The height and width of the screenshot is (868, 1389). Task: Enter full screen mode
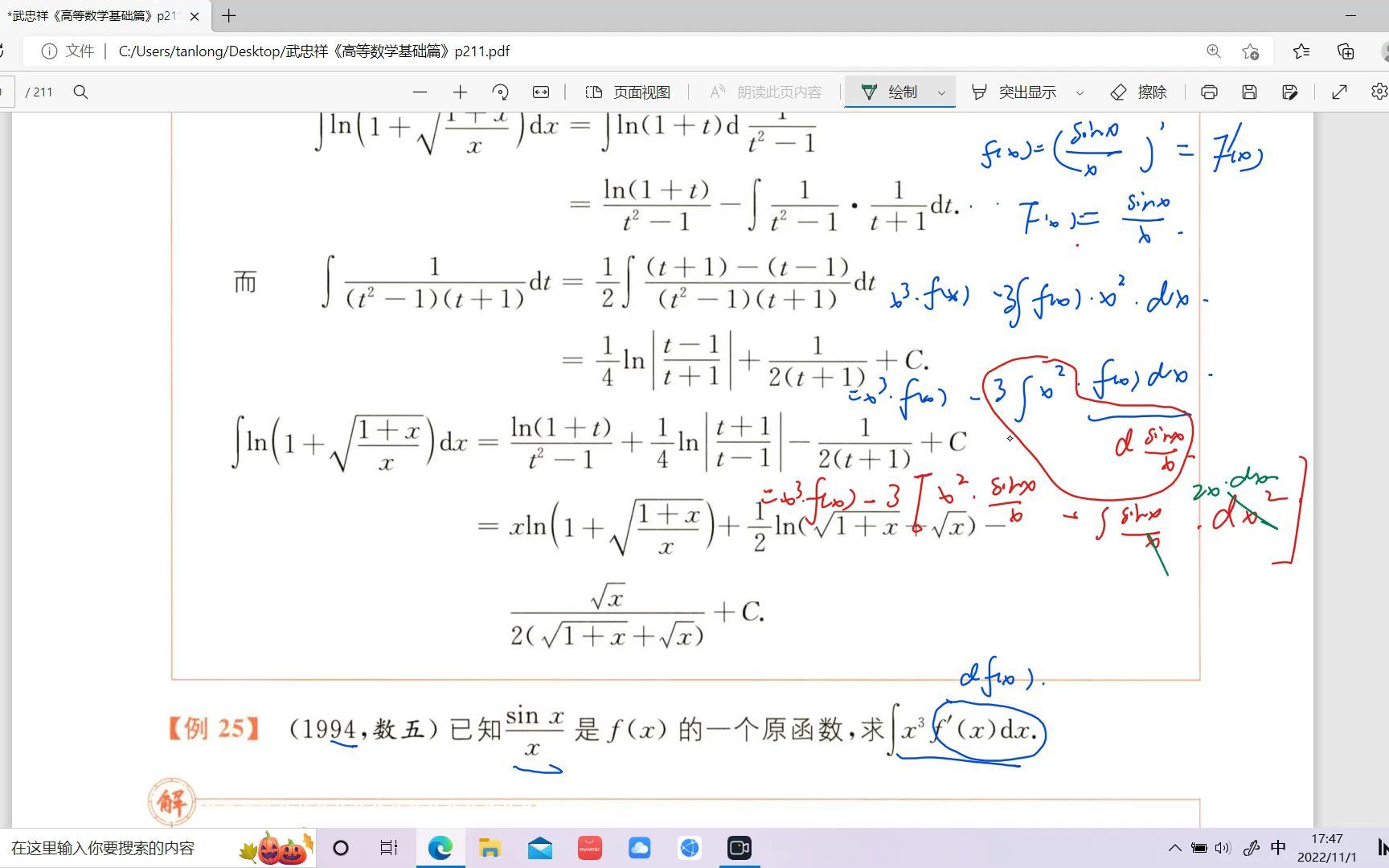[1339, 92]
